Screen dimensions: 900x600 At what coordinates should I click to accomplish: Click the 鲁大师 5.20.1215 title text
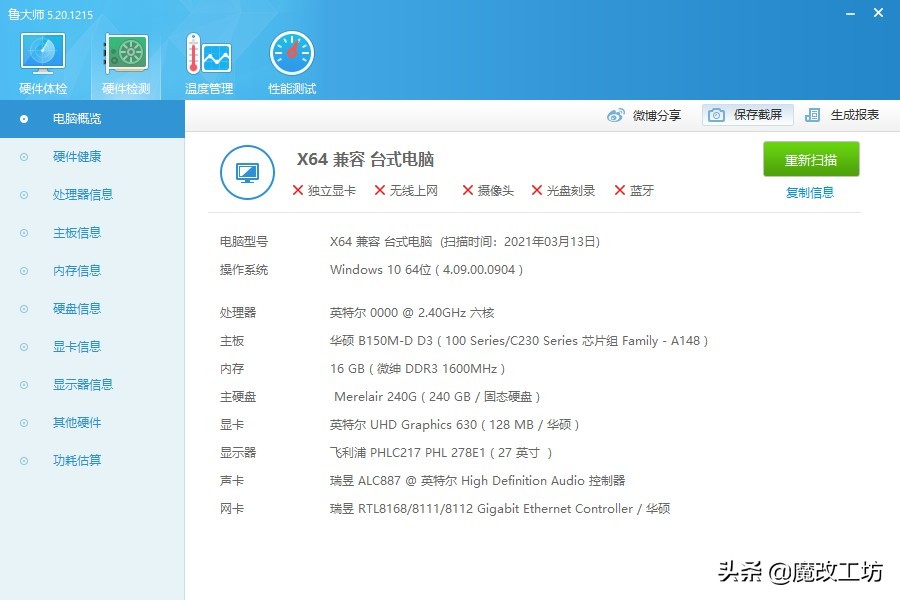(51, 14)
